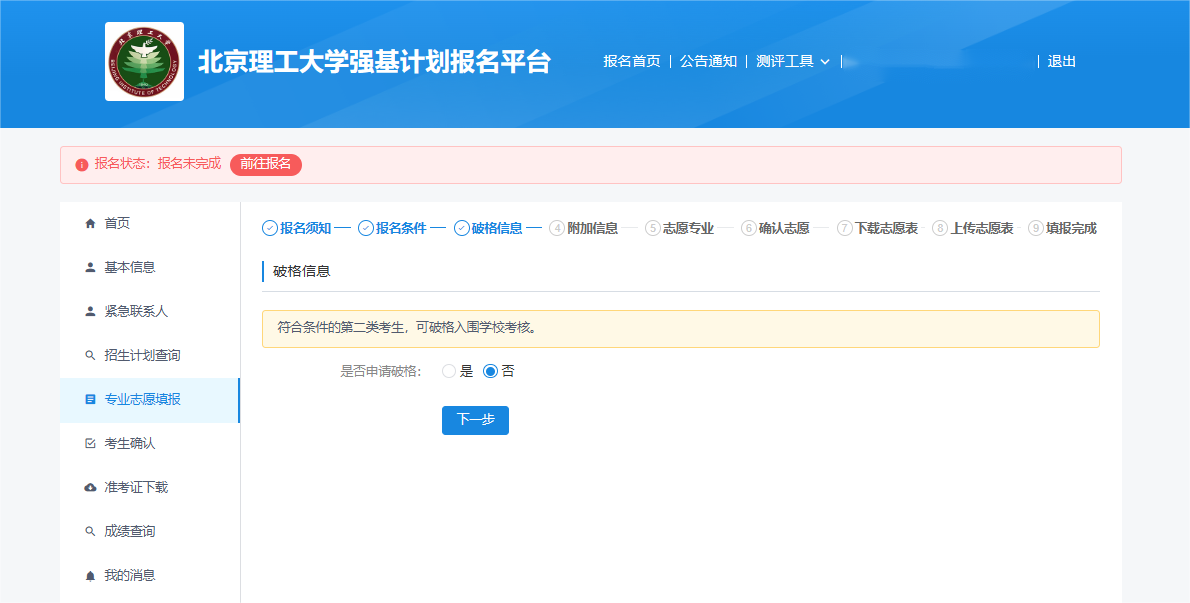Click the 附加信息 step label
This screenshot has width=1190, height=603.
tap(593, 228)
